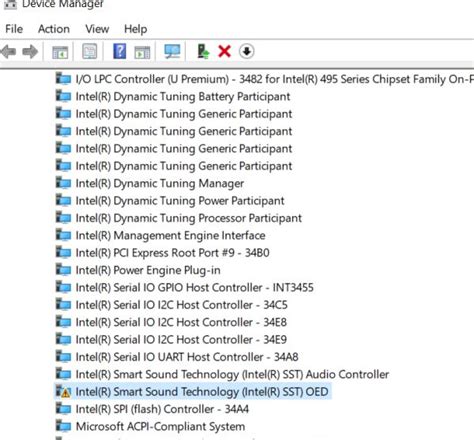The width and height of the screenshot is (474, 440).
Task: Open the View menu
Action: tap(97, 29)
